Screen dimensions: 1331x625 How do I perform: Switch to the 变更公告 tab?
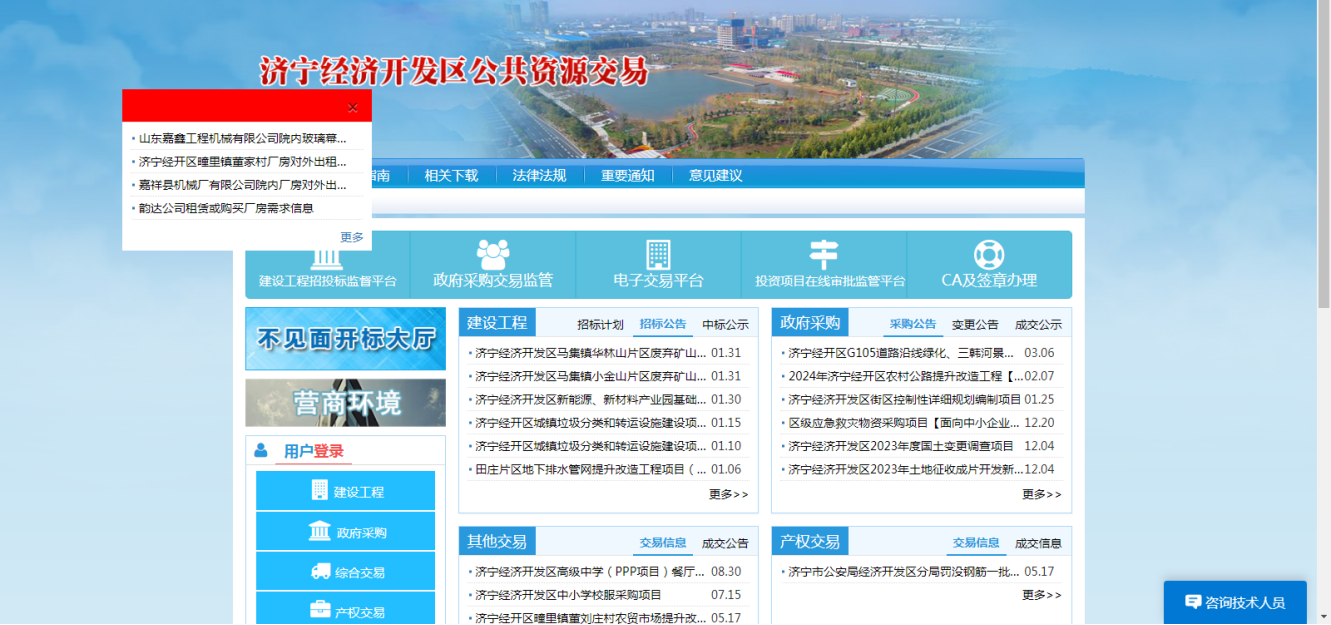click(975, 324)
